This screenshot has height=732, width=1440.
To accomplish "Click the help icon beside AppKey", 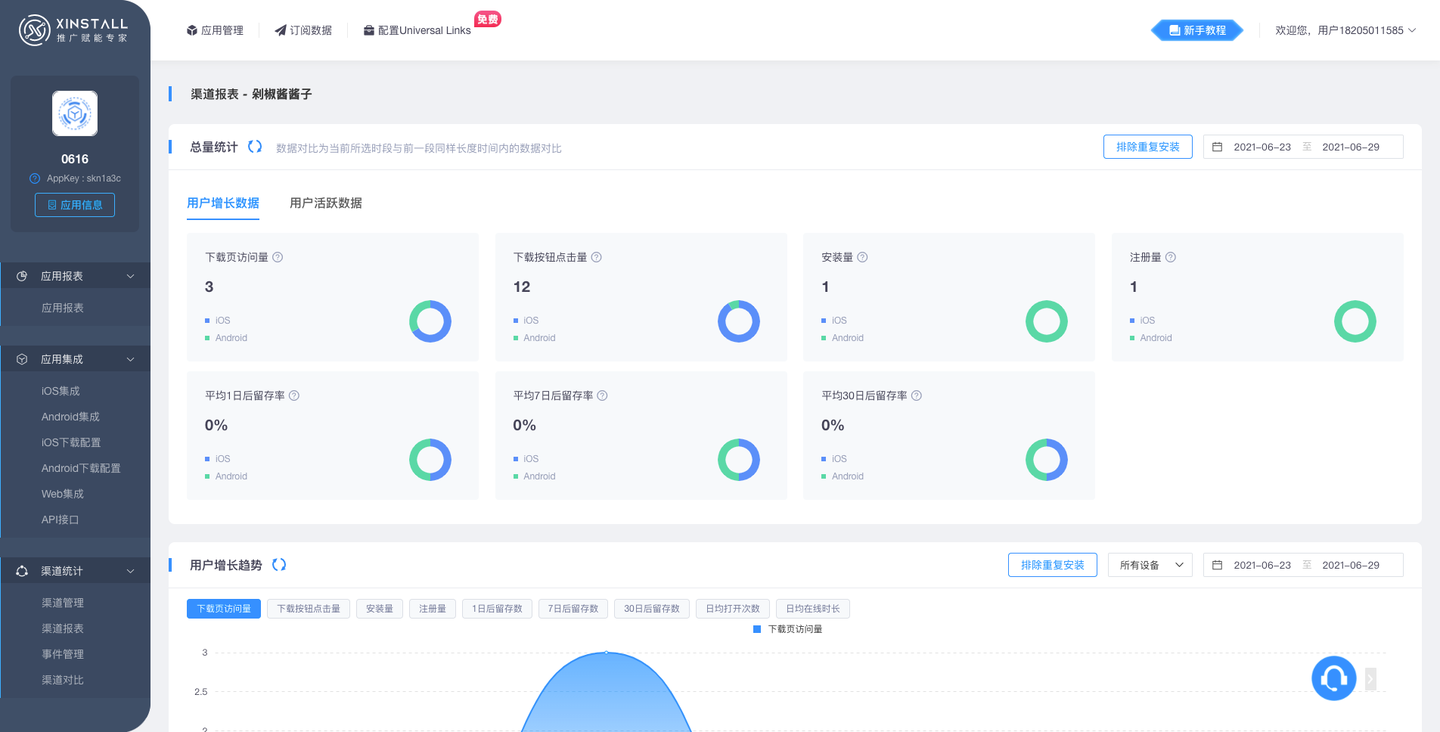I will [x=36, y=178].
